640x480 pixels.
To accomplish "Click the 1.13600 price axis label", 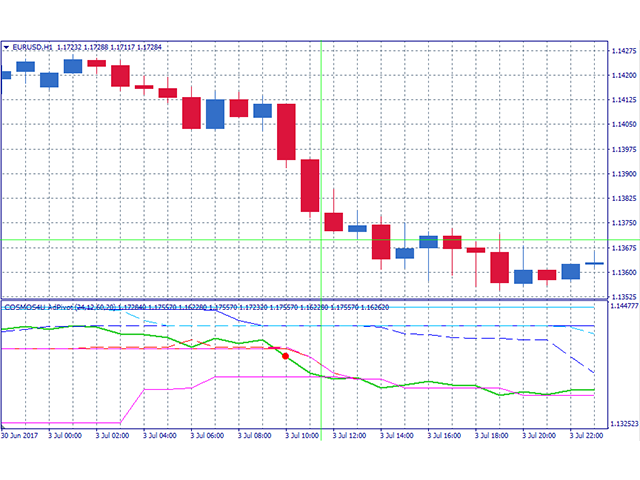I will click(x=622, y=272).
